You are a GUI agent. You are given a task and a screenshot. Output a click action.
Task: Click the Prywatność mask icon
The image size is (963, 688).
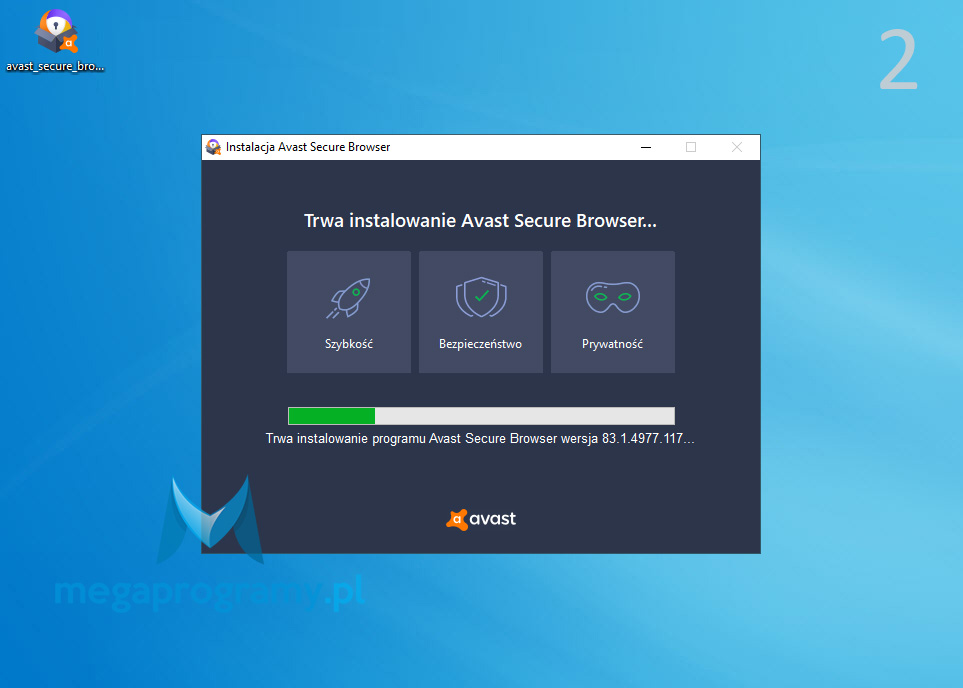[x=612, y=297]
